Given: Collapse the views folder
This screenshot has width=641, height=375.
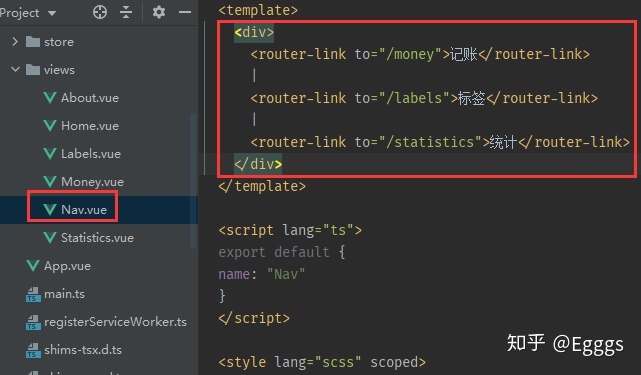Looking at the screenshot, I should tap(15, 70).
